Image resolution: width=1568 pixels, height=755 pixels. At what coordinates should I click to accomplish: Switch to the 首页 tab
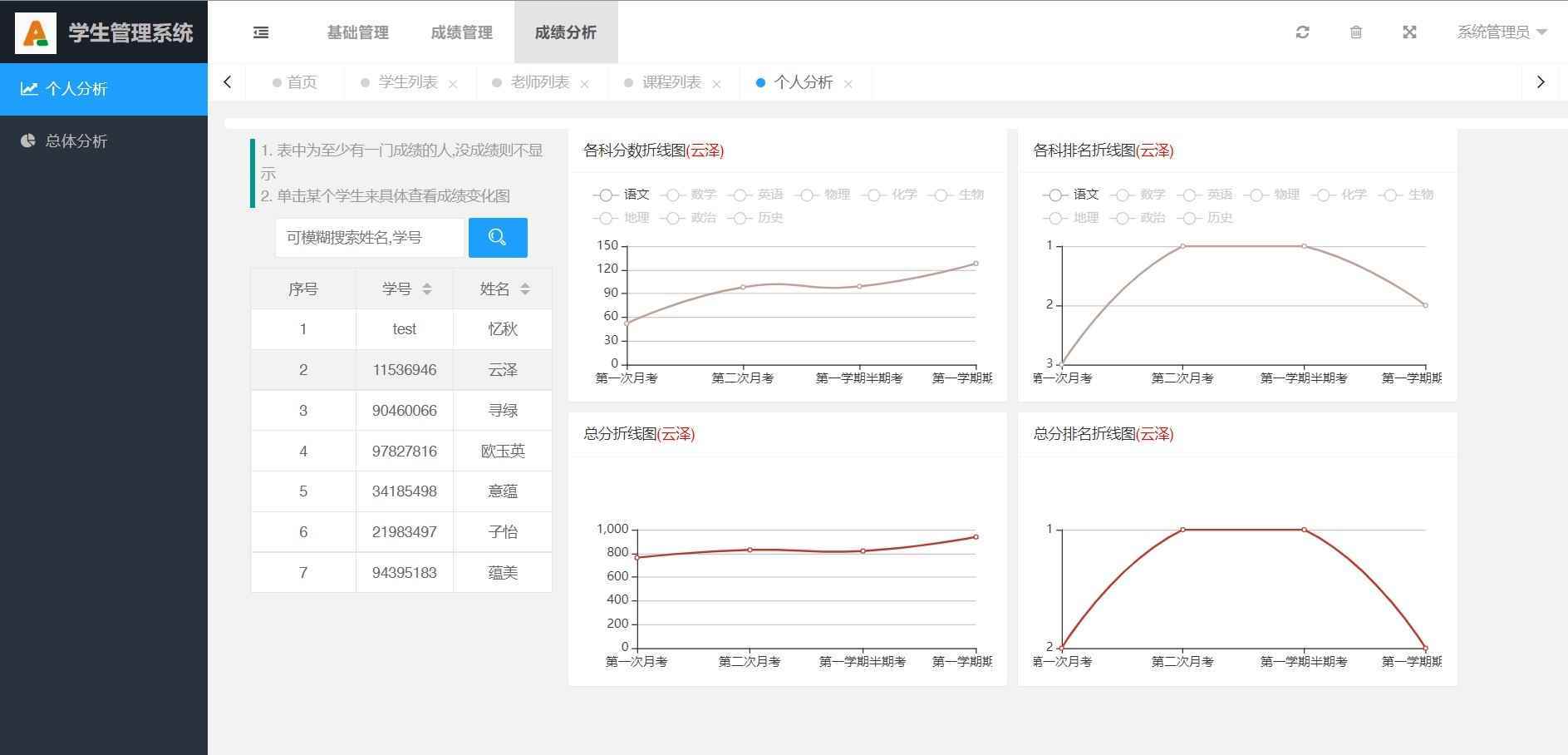295,82
